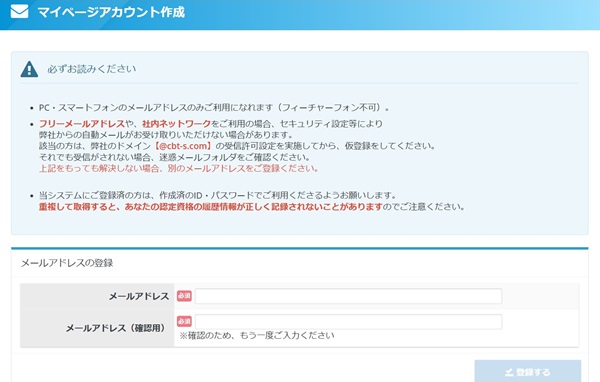Screen dimensions: 600x382
Task: Click the ※確認のため、もう一度ご入力ください note
Action: click(257, 336)
